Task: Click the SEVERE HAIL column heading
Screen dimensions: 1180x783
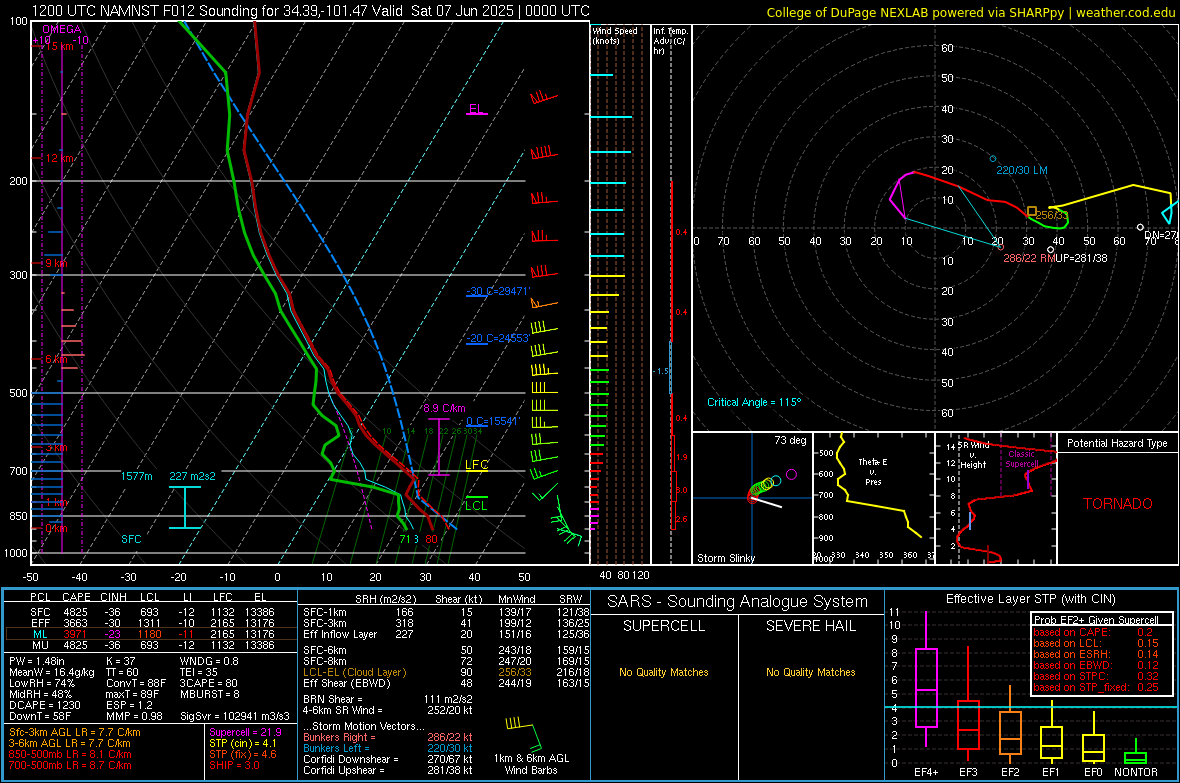Action: click(810, 626)
